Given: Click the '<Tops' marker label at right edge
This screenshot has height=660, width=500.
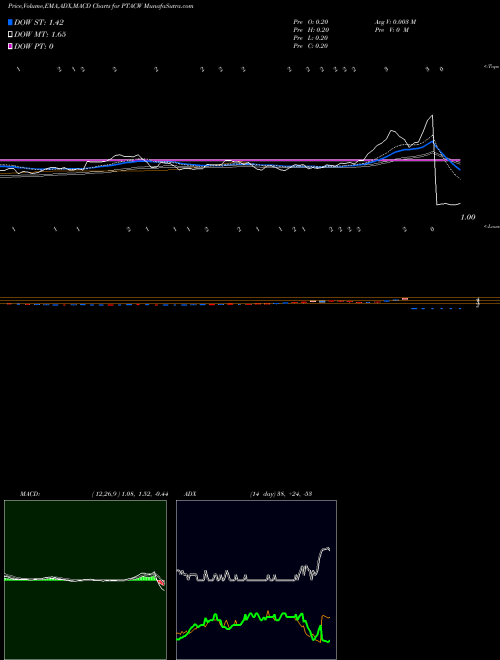Looking at the screenshot, I should 491,67.
